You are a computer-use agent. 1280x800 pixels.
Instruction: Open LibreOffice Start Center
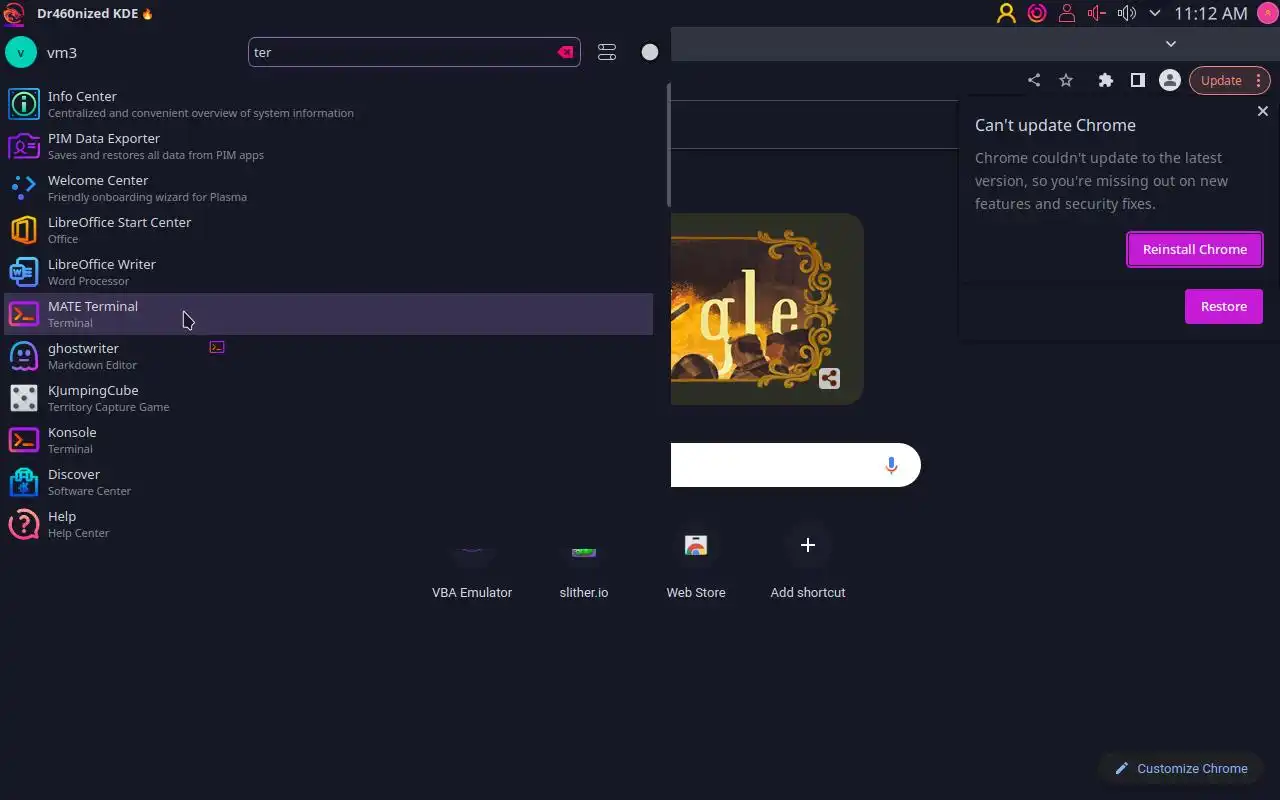coord(329,230)
